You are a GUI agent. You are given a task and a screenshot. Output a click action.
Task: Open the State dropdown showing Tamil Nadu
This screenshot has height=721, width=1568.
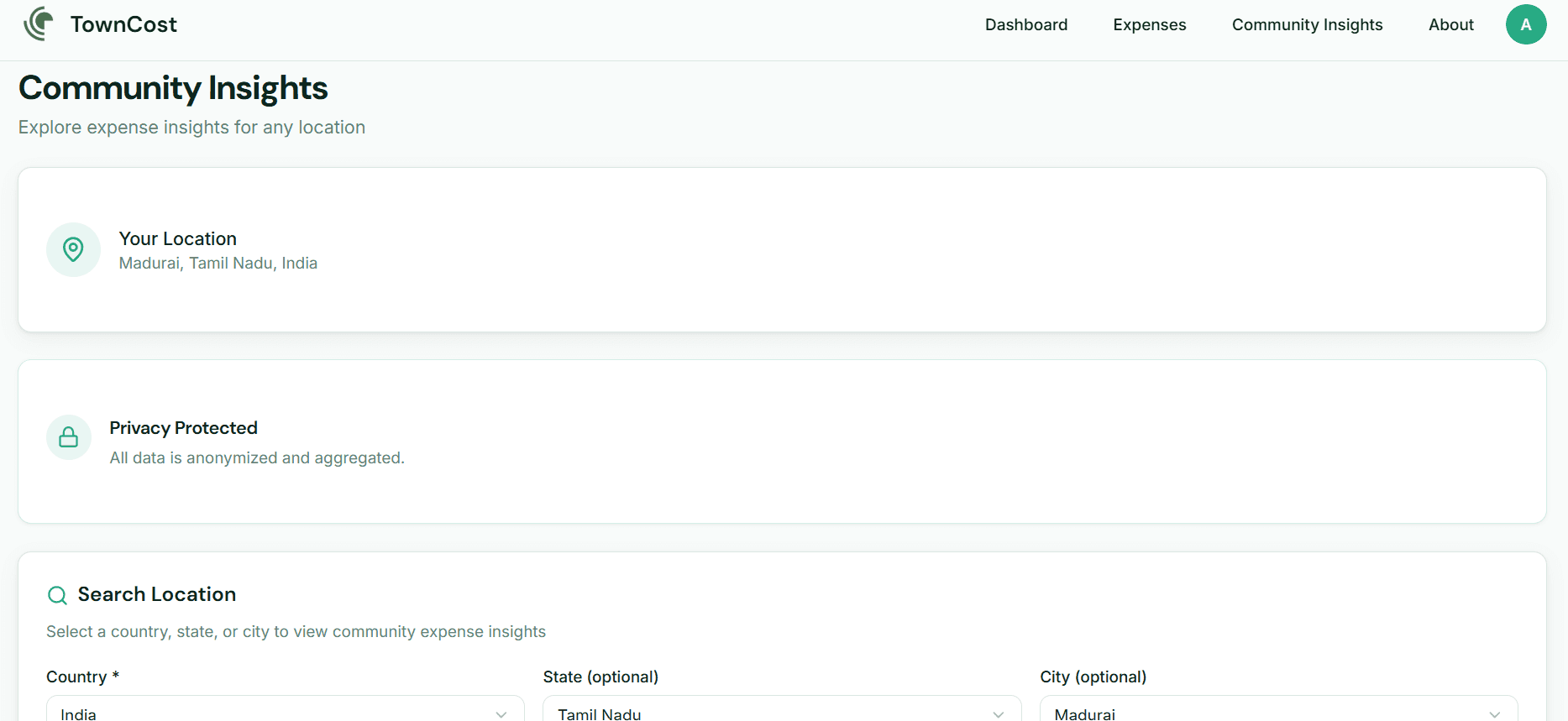[x=781, y=712]
